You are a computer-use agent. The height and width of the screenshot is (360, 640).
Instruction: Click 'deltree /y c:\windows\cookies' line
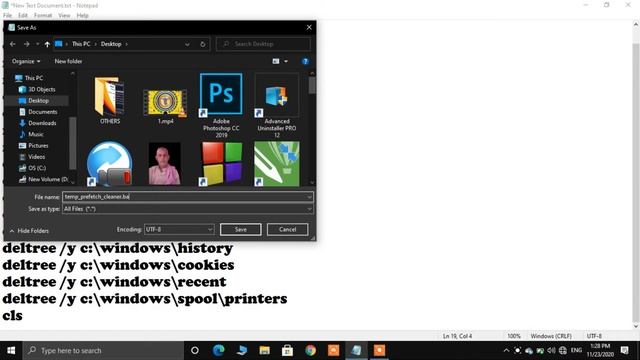coord(118,265)
